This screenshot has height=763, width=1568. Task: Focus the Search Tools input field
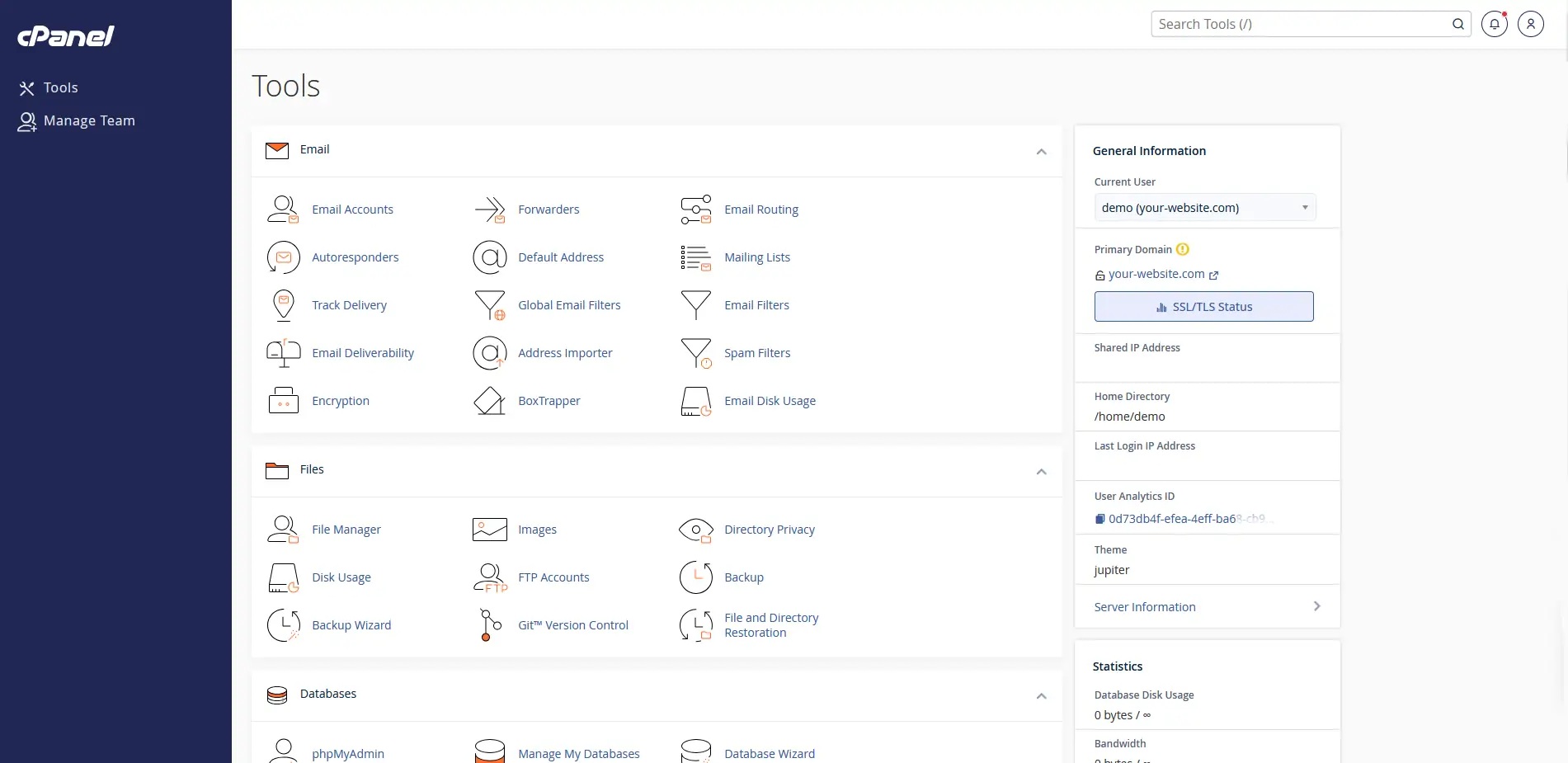click(1301, 24)
